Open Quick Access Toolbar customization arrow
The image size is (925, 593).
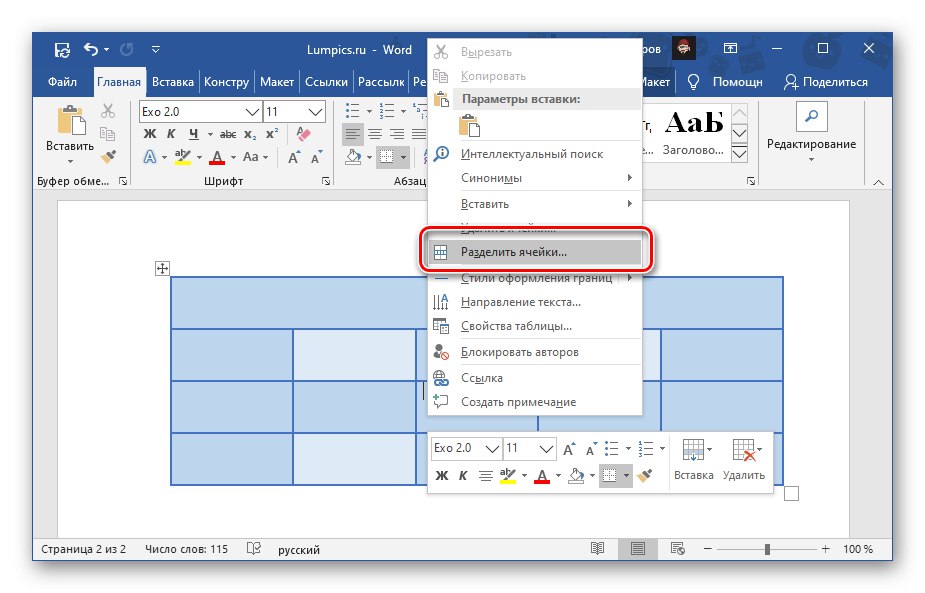(156, 50)
